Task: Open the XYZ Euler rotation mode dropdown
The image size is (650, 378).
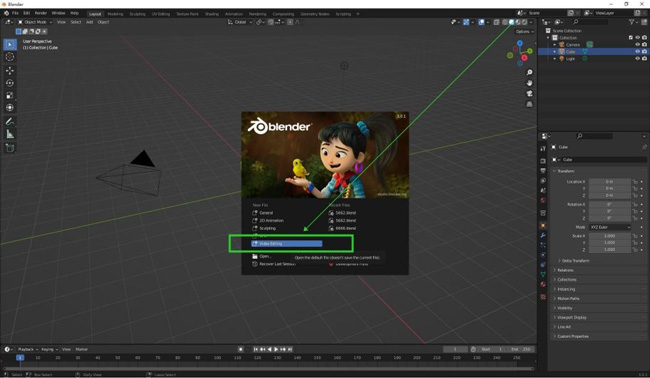Action: [610, 227]
